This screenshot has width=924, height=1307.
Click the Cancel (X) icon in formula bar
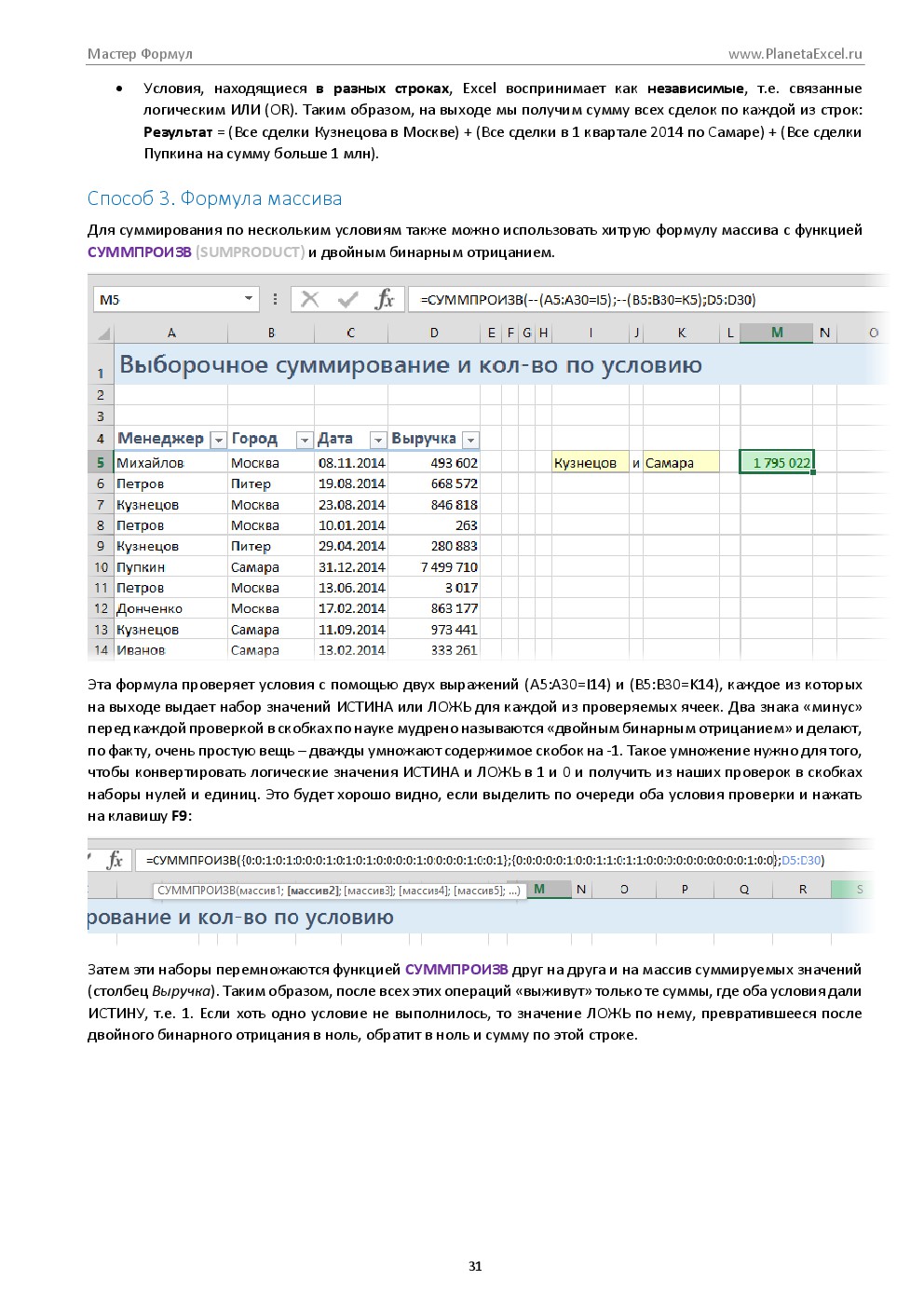pyautogui.click(x=310, y=299)
